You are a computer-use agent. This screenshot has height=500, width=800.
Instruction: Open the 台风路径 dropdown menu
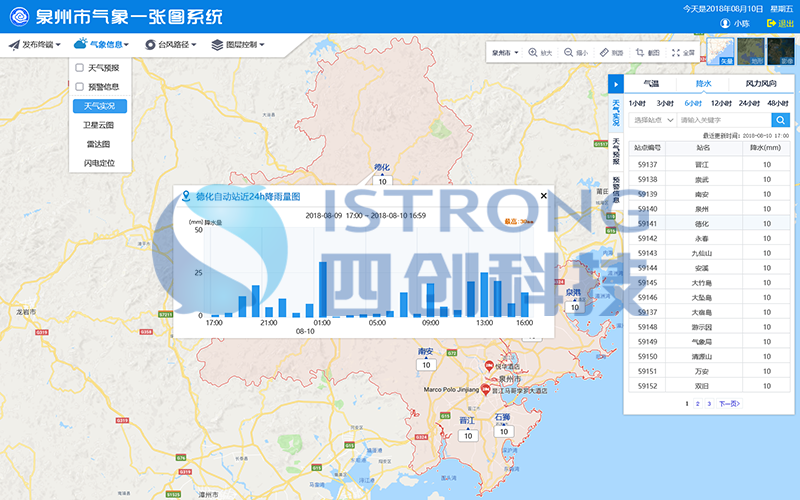pyautogui.click(x=170, y=44)
